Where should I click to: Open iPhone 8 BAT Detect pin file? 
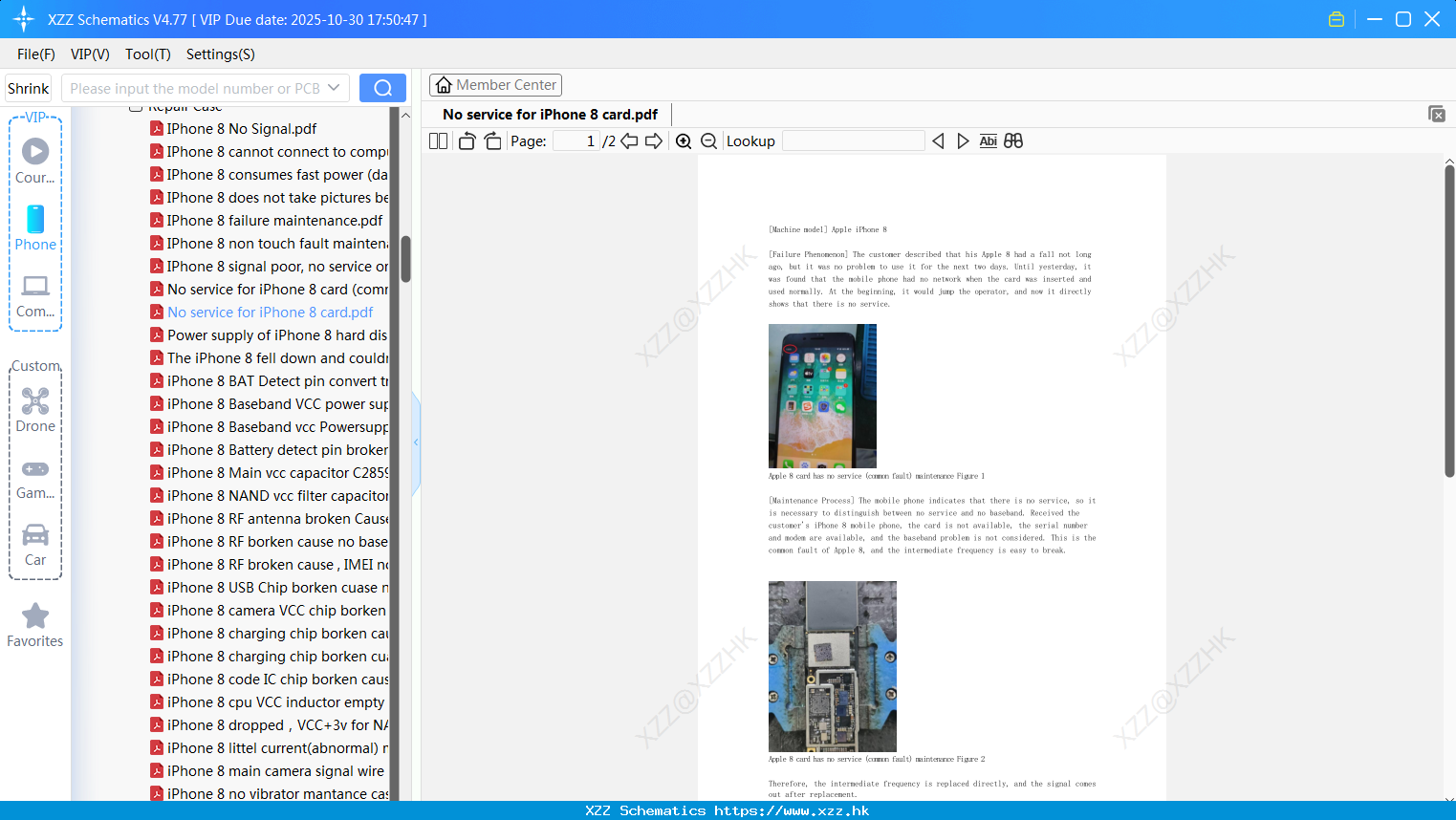tap(277, 380)
